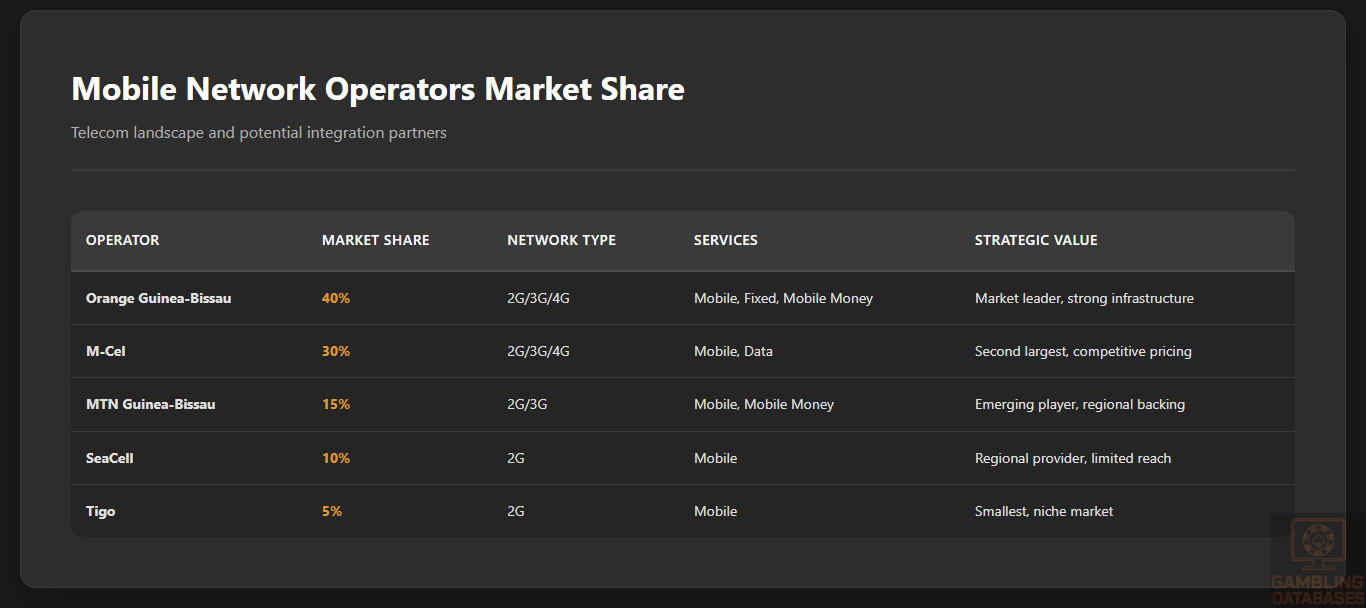Select the SeaCell operator cell

coord(110,458)
